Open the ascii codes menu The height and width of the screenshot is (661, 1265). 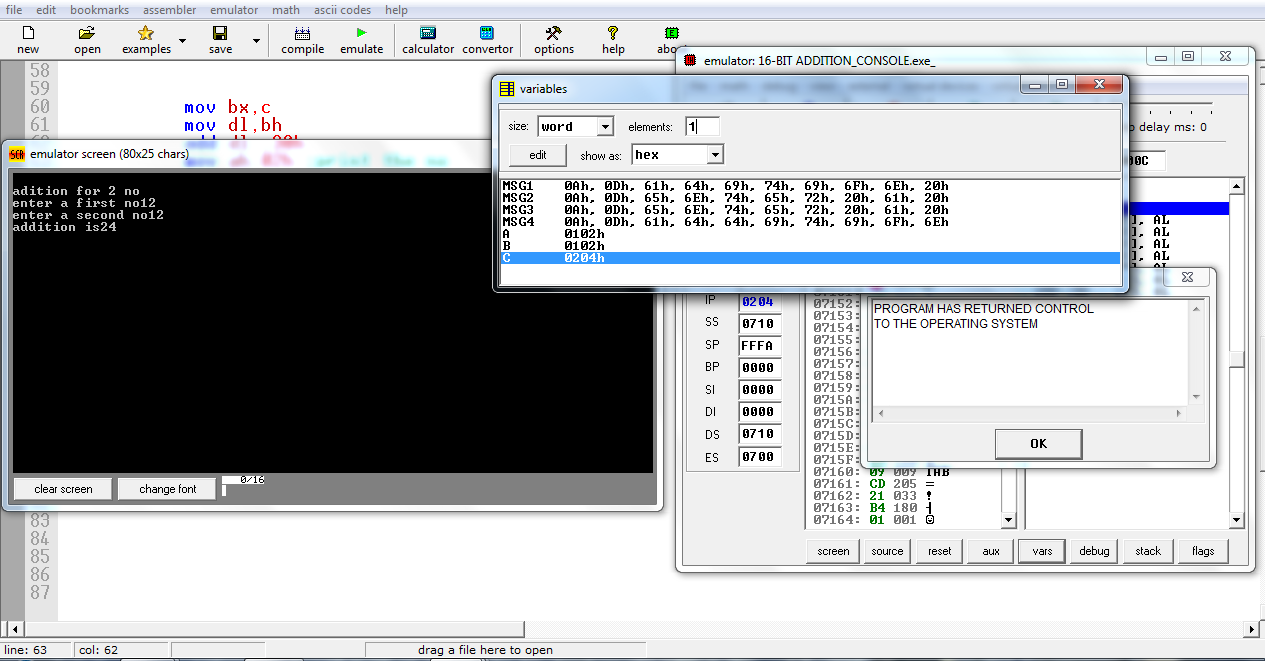coord(342,10)
